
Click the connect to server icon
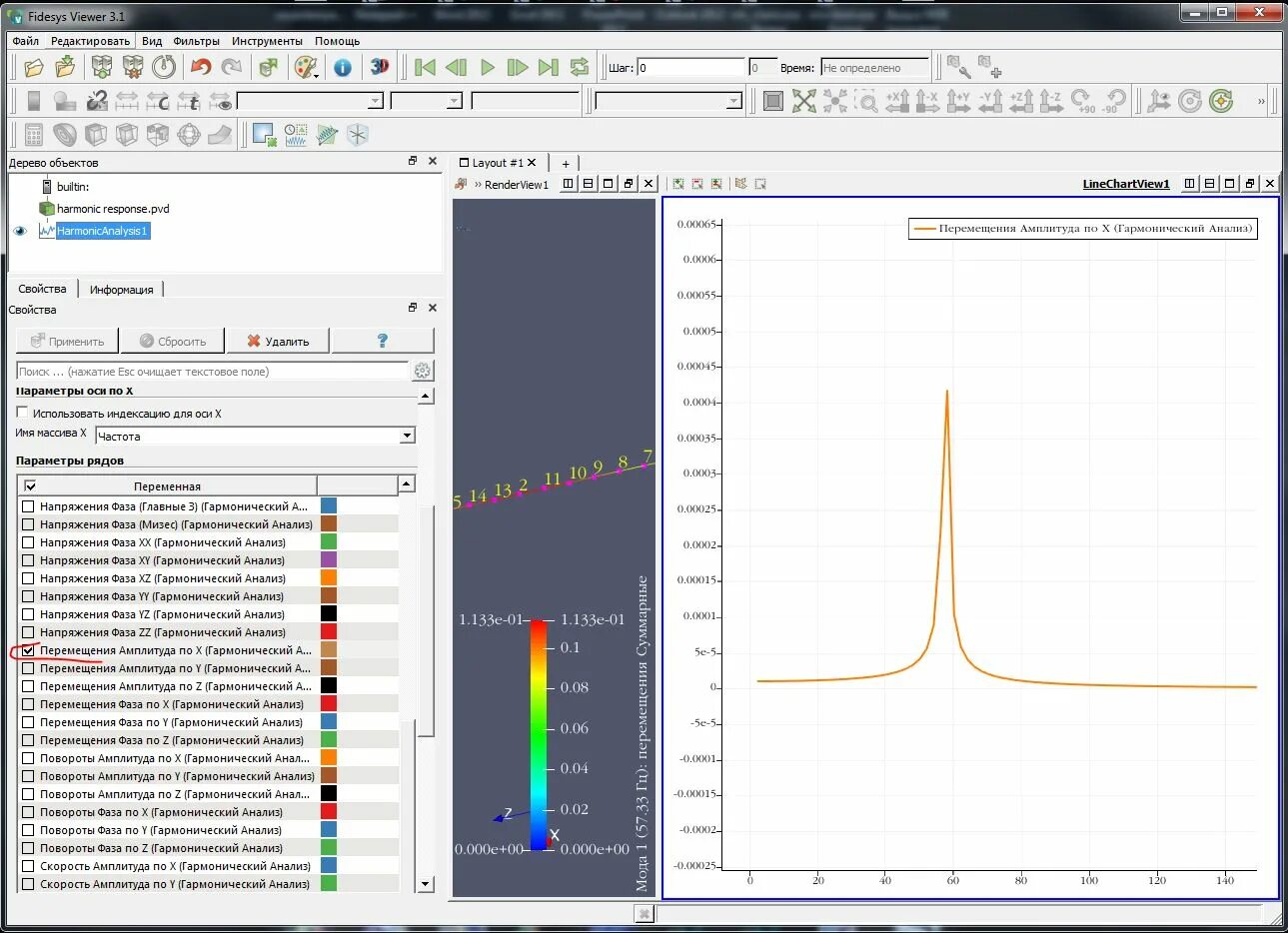pos(102,67)
